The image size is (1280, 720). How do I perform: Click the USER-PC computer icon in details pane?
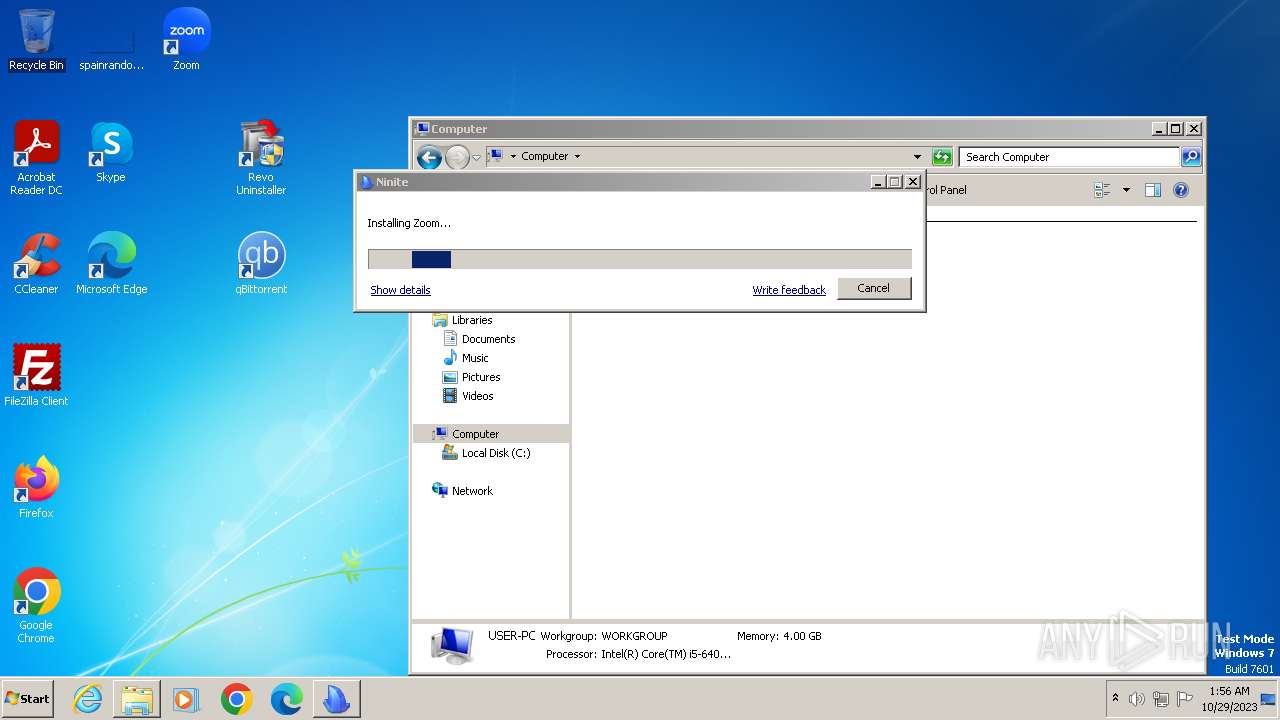pos(452,646)
